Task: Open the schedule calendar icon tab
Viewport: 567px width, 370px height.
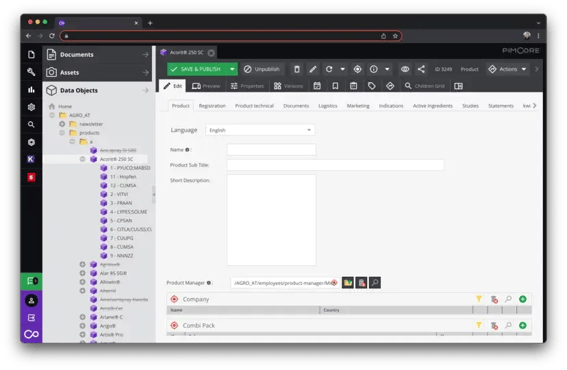Action: (317, 86)
